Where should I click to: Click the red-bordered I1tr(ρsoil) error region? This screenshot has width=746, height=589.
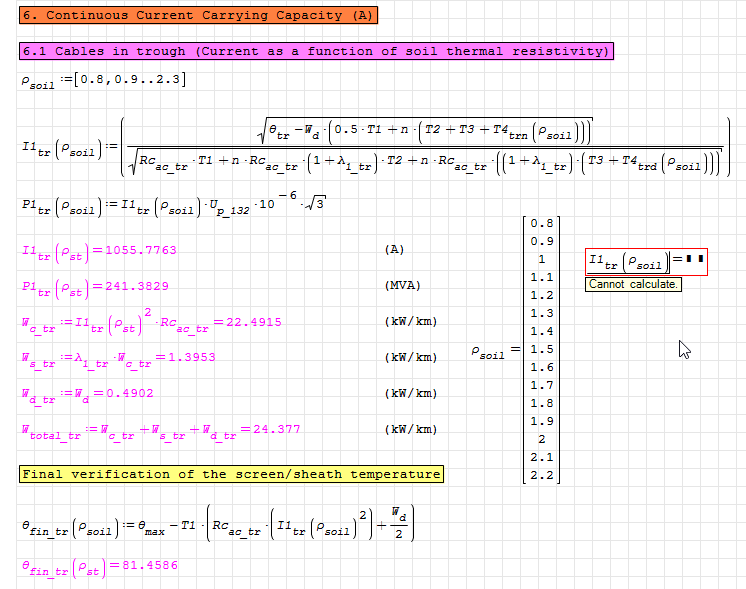(646, 262)
